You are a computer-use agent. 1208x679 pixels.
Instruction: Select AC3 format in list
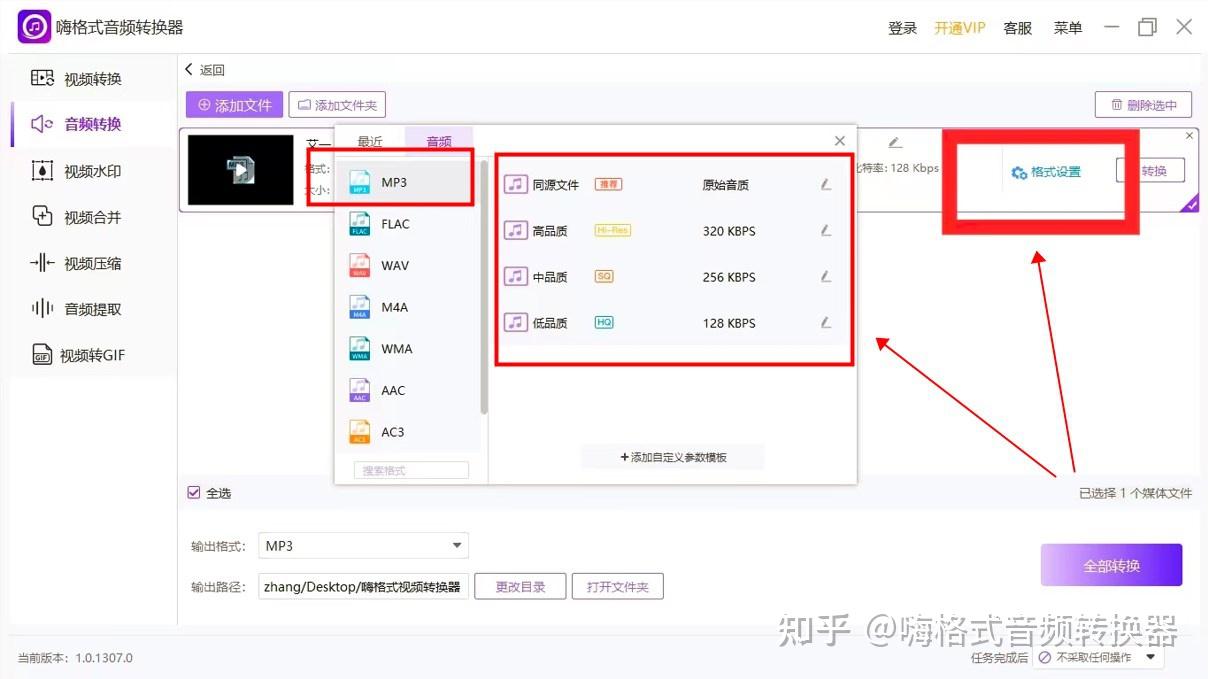coord(409,432)
